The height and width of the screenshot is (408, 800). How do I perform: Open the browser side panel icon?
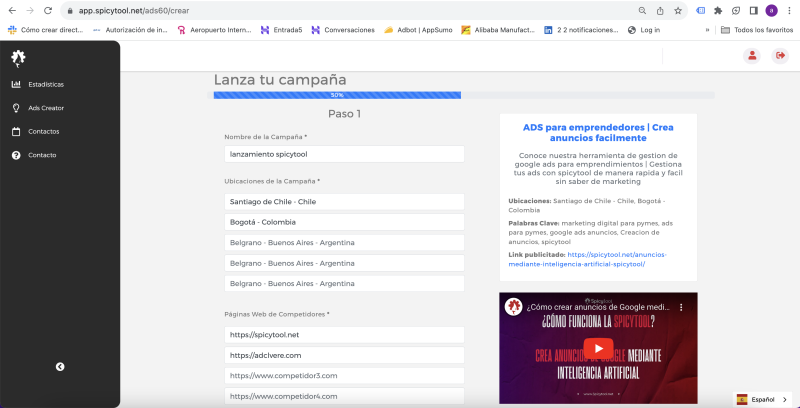click(754, 11)
